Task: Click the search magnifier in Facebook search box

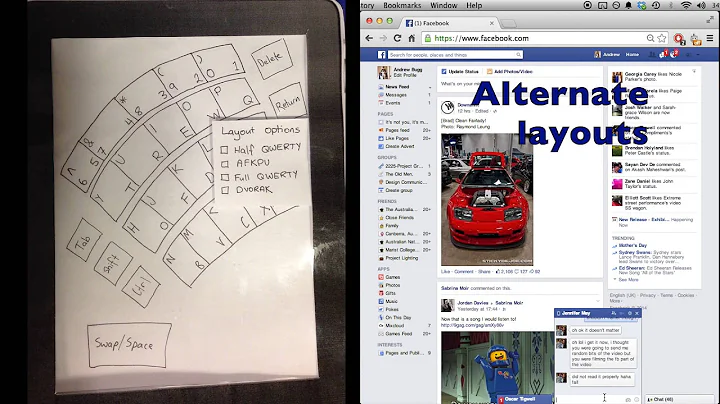Action: click(518, 55)
